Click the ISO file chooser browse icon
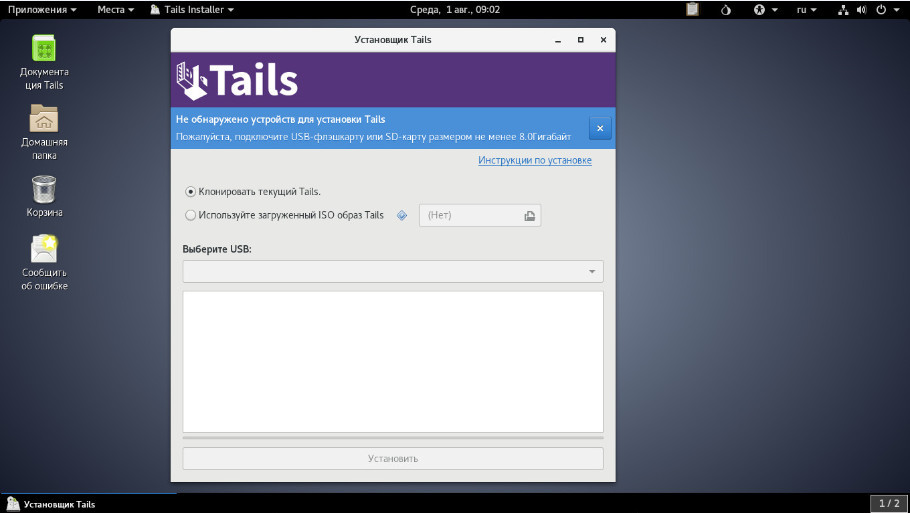Viewport: 910px width, 513px height. click(x=529, y=215)
